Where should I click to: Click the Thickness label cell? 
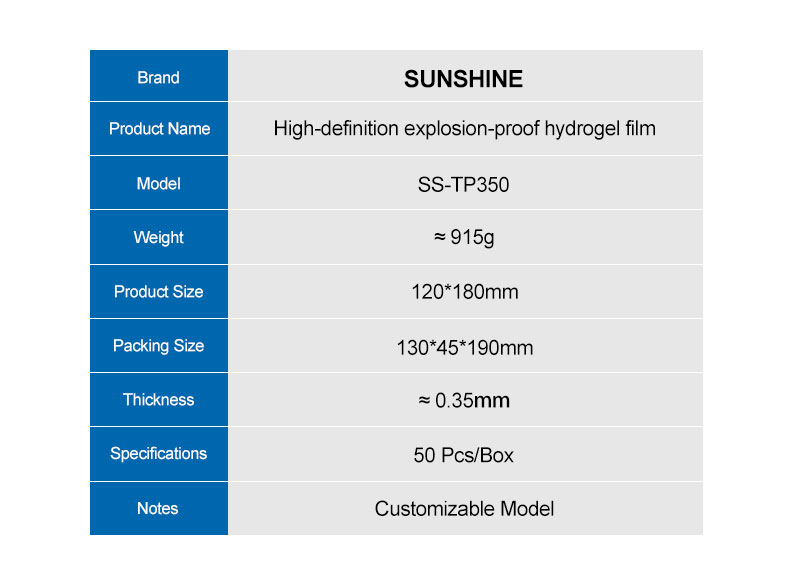tap(158, 400)
